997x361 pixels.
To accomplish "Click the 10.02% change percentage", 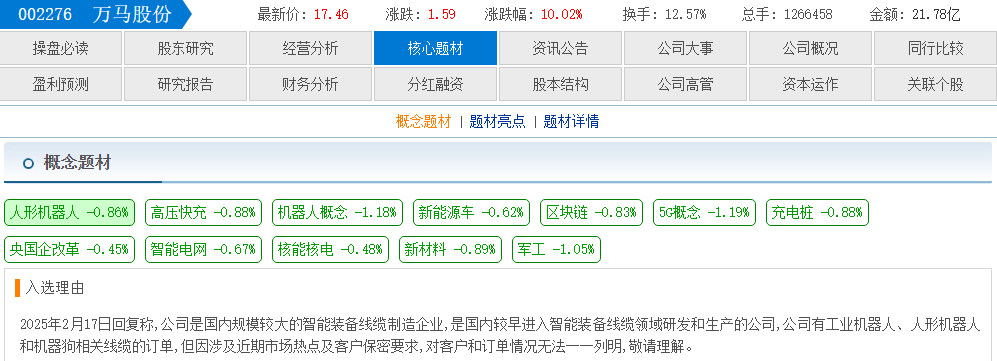I will point(561,14).
